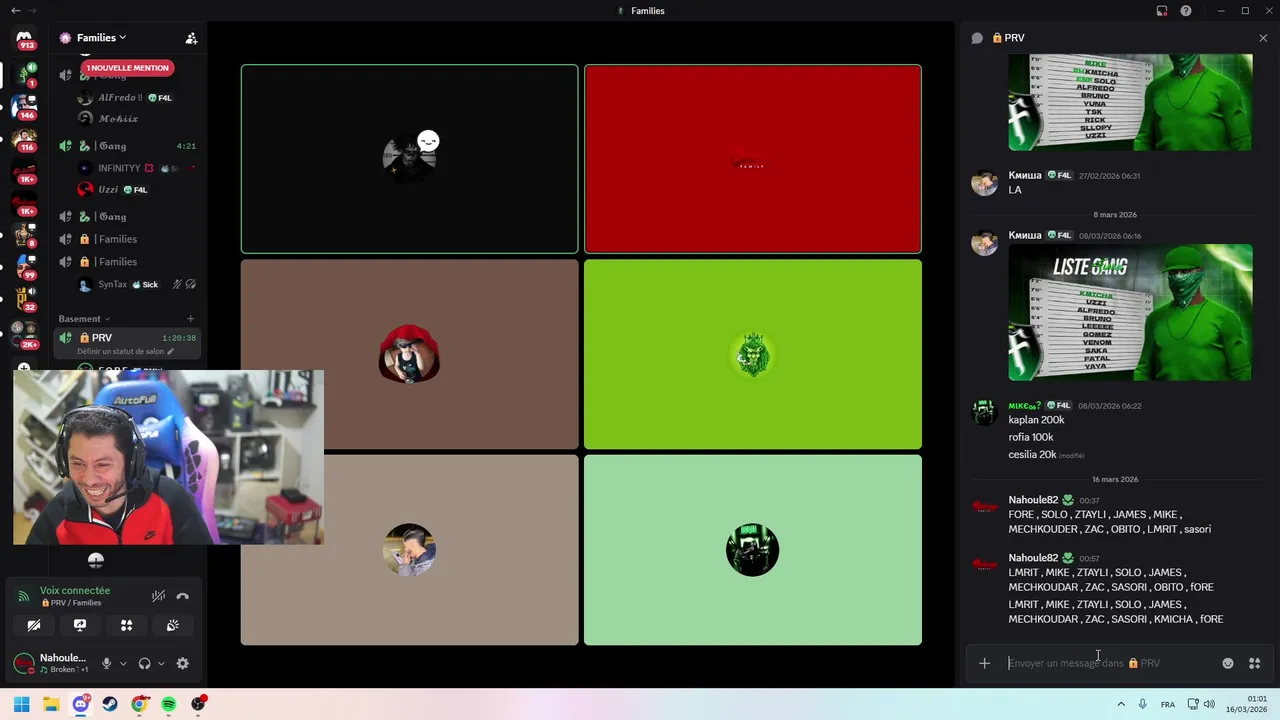
Task: Click Nahoule82 username at 00:57
Action: (x=1033, y=558)
